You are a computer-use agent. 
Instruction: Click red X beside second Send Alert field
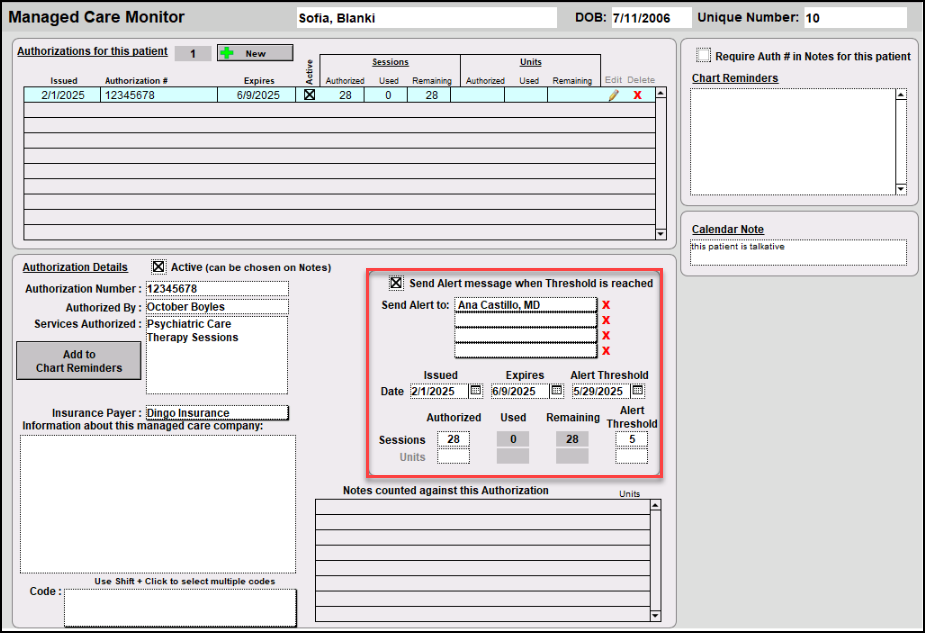tap(605, 320)
